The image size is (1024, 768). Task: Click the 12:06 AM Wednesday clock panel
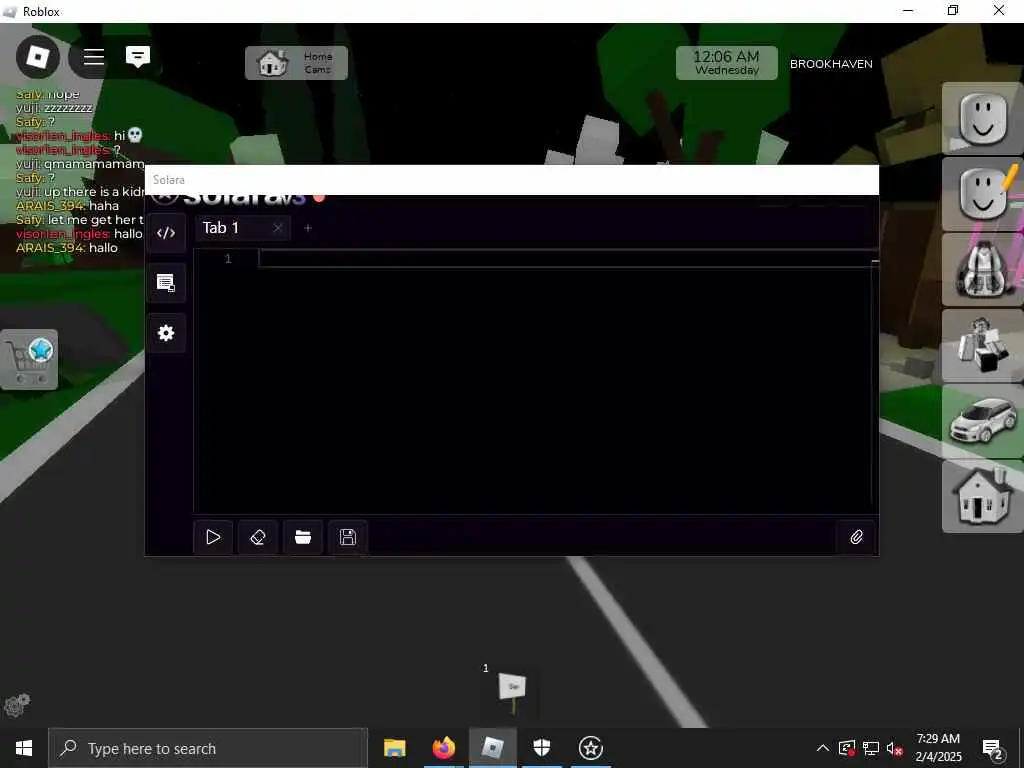point(726,63)
